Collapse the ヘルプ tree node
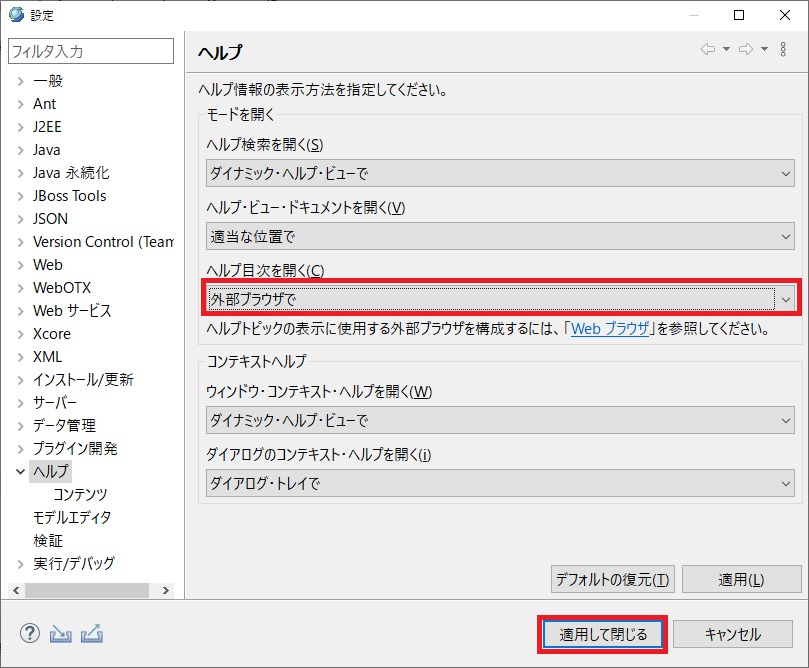Image resolution: width=809 pixels, height=668 pixels. [x=20, y=472]
